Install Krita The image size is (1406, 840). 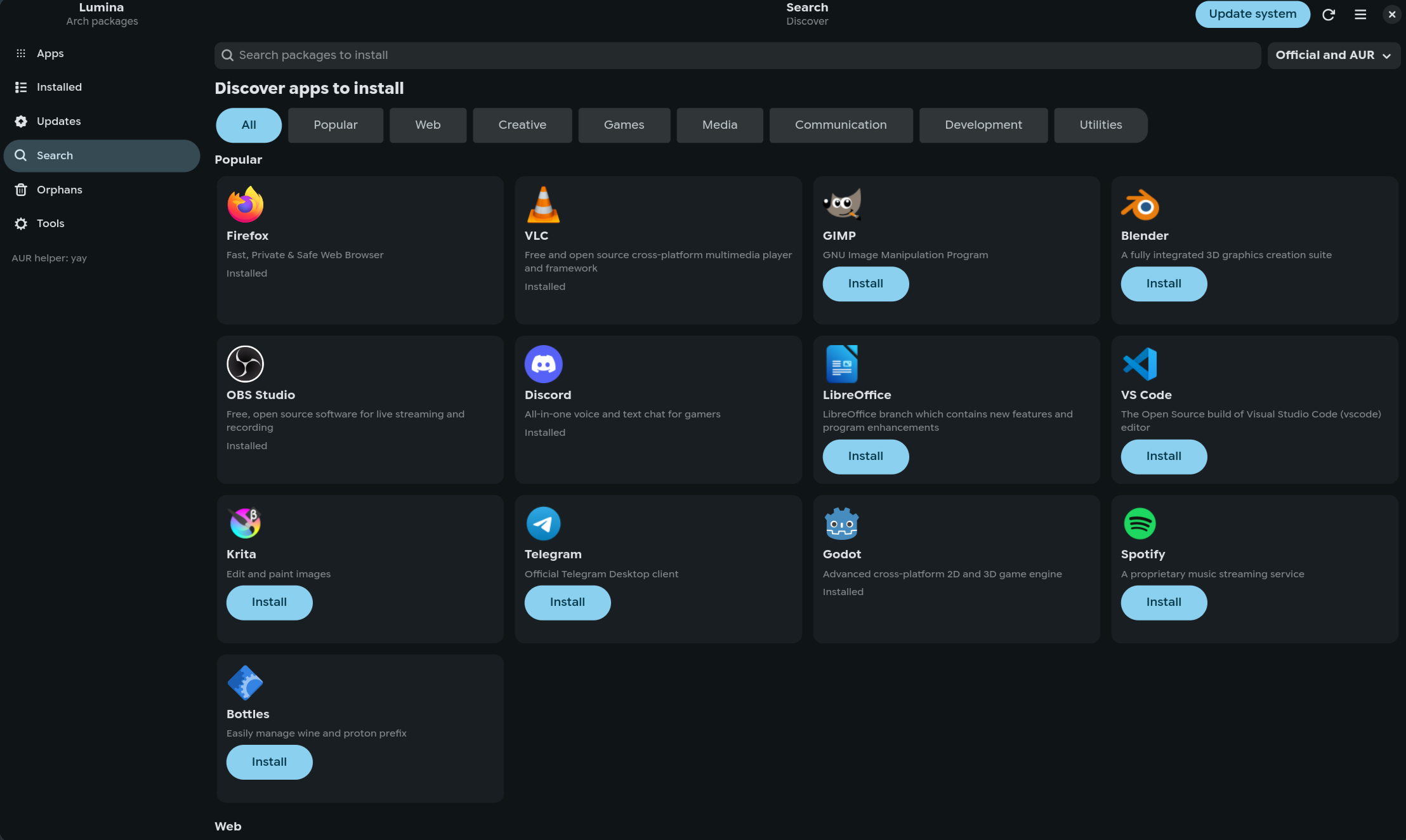(x=269, y=602)
